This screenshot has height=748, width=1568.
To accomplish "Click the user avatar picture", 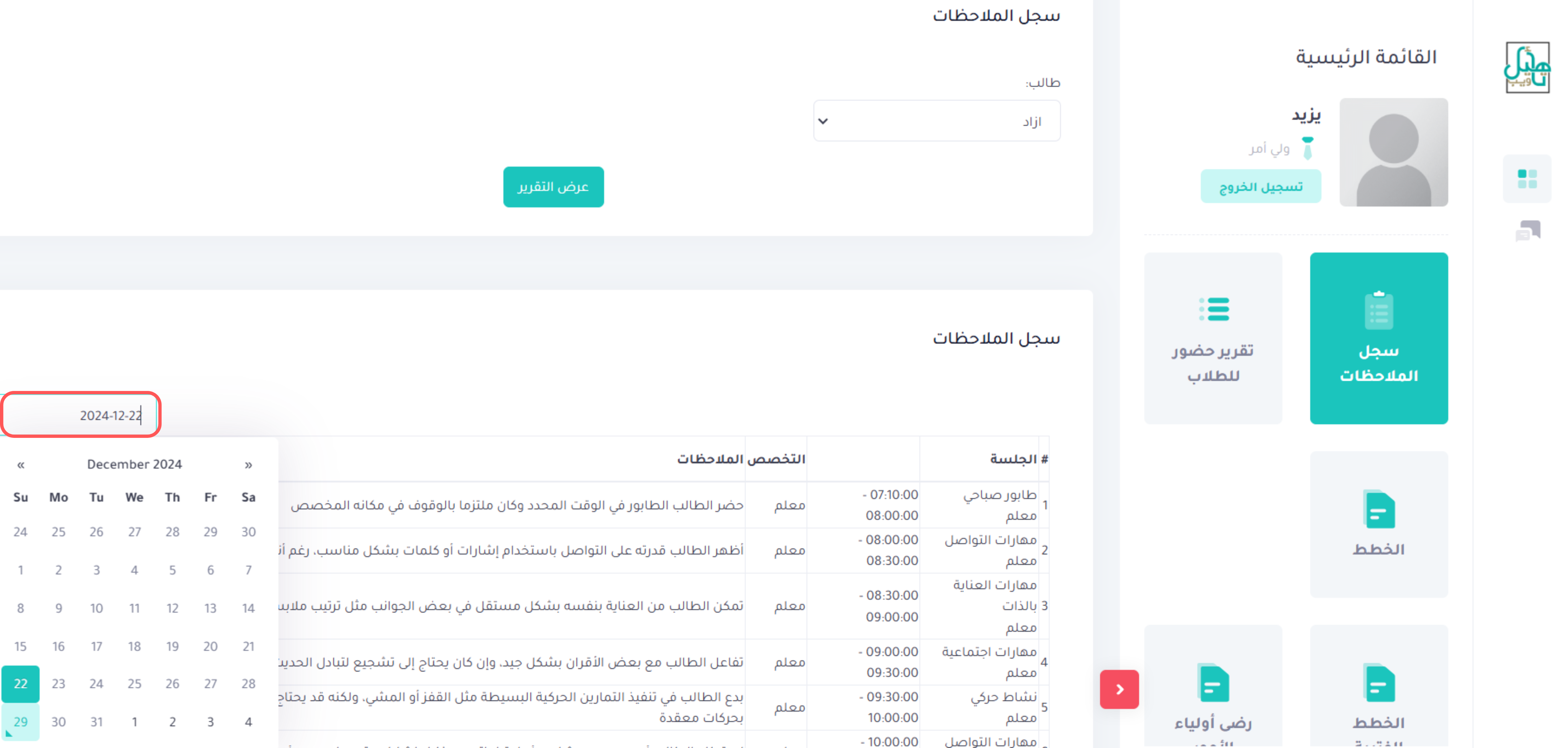I will point(1393,152).
